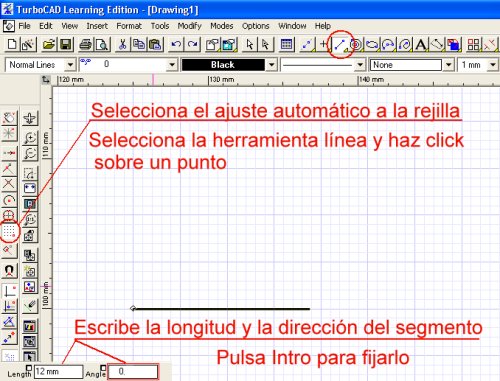Viewport: 500px width, 381px height.
Task: Open the Black color dropdown arrow
Action: pos(272,65)
